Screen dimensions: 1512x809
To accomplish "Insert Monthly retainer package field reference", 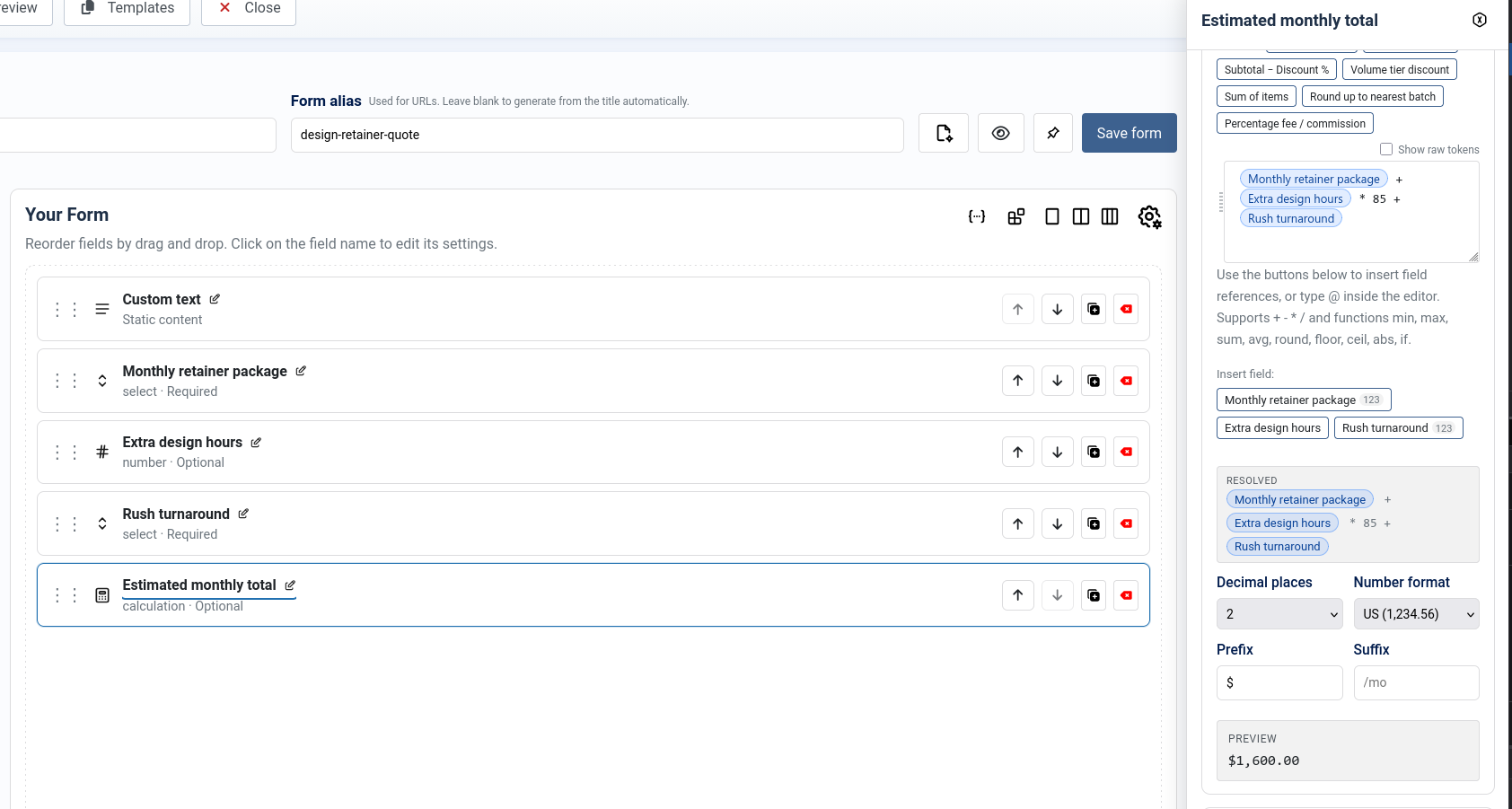I will point(1304,400).
